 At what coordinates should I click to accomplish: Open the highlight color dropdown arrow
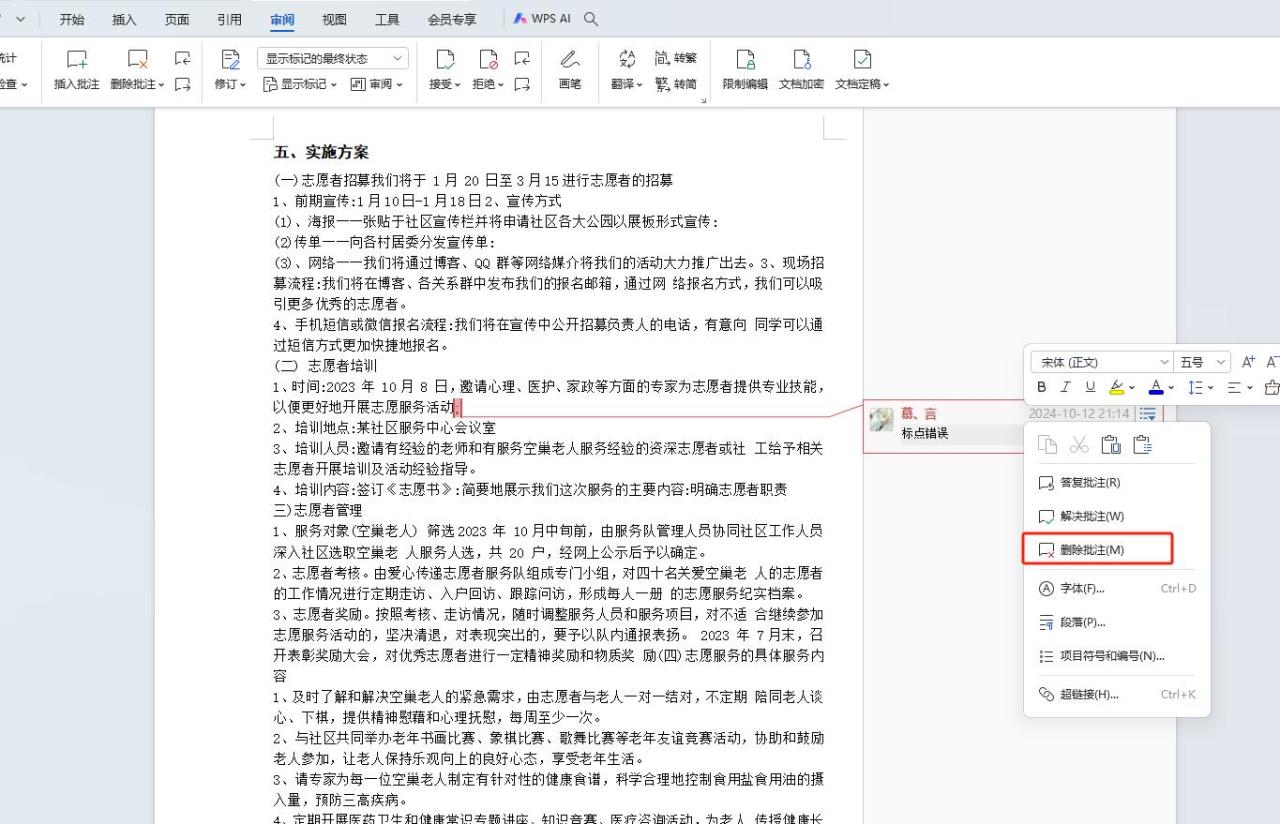(1131, 388)
